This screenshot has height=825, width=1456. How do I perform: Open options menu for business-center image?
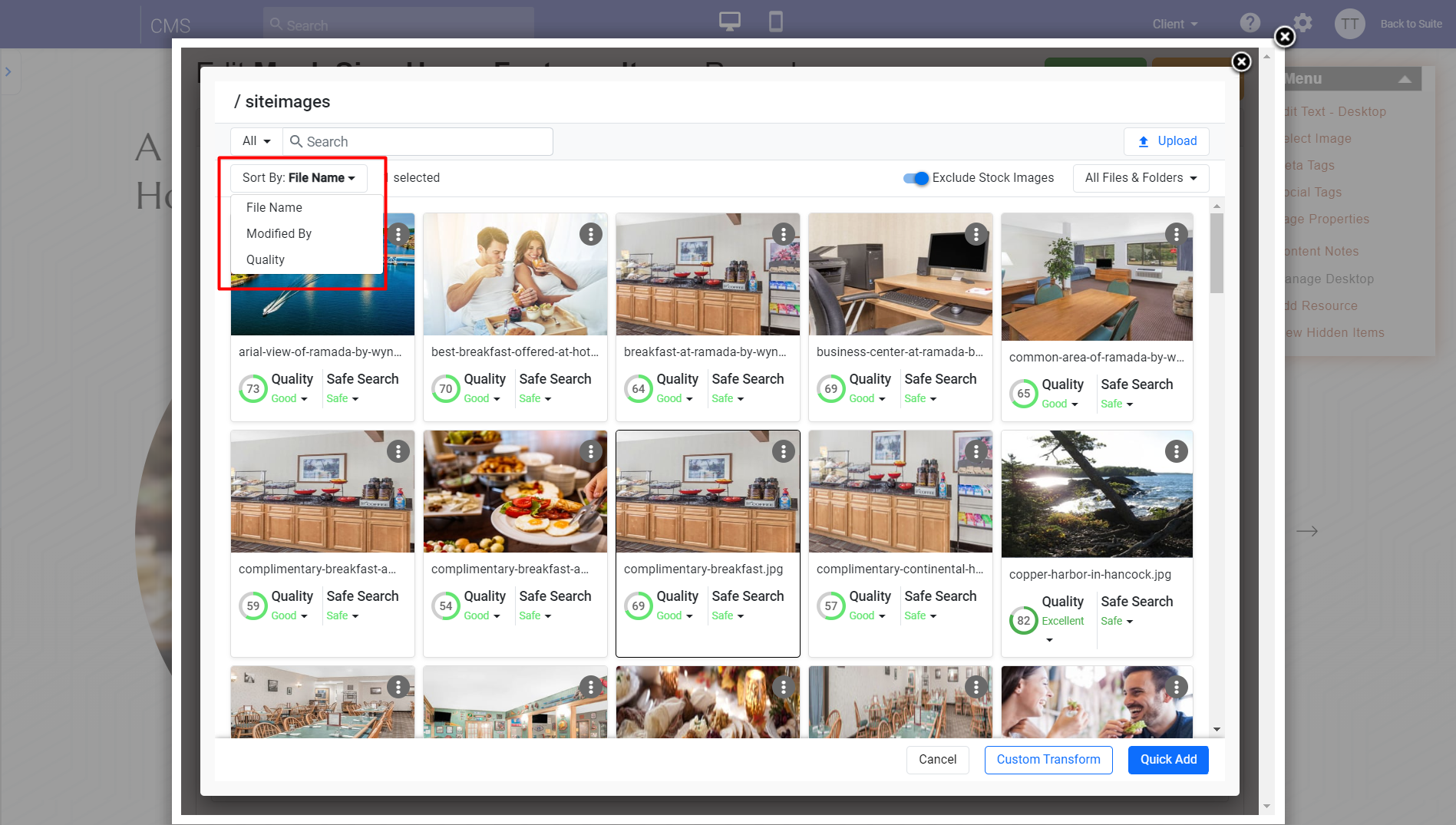coord(976,234)
